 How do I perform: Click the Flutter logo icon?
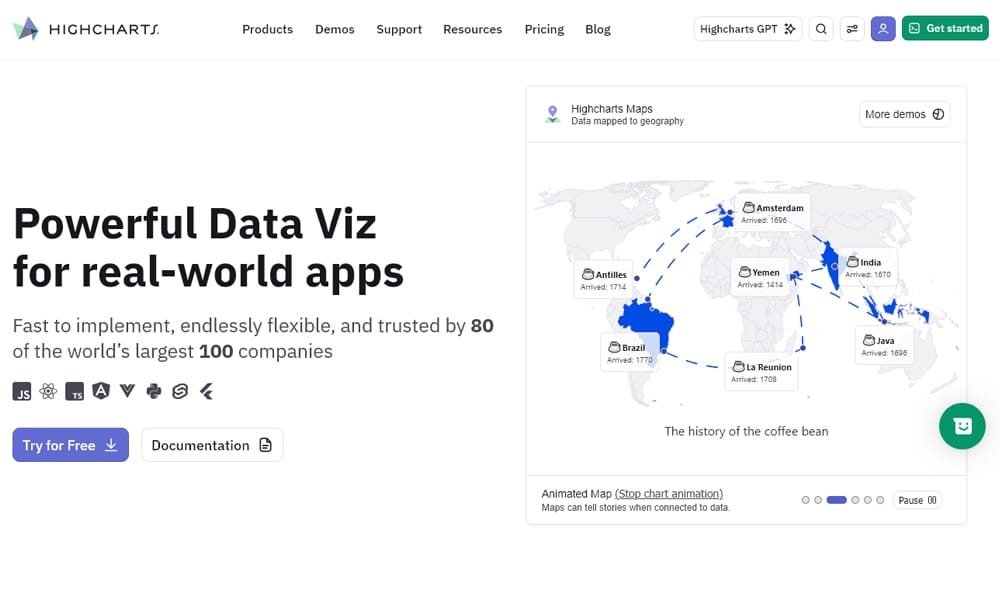pyautogui.click(x=206, y=391)
